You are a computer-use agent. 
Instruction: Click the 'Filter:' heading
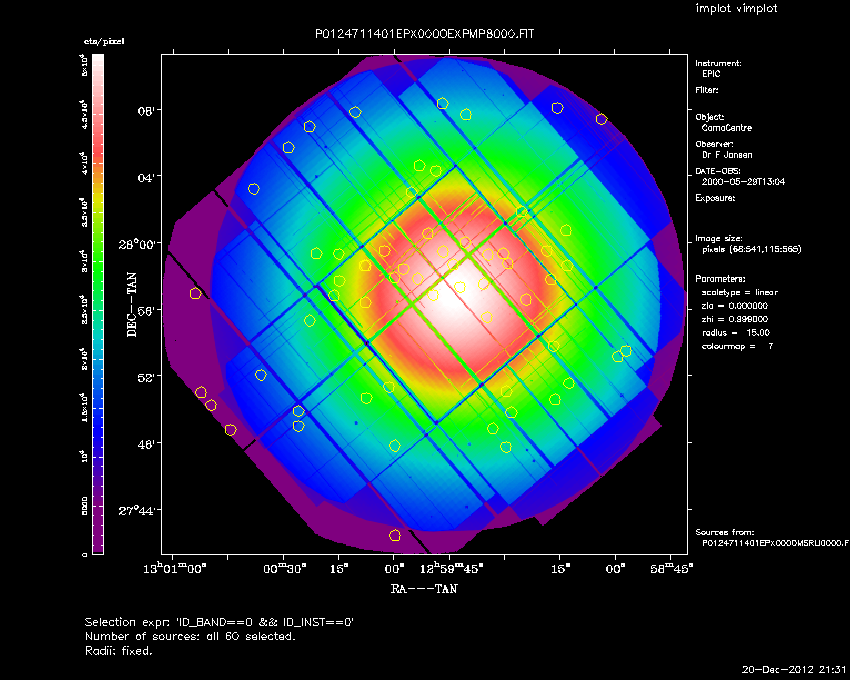tap(707, 90)
